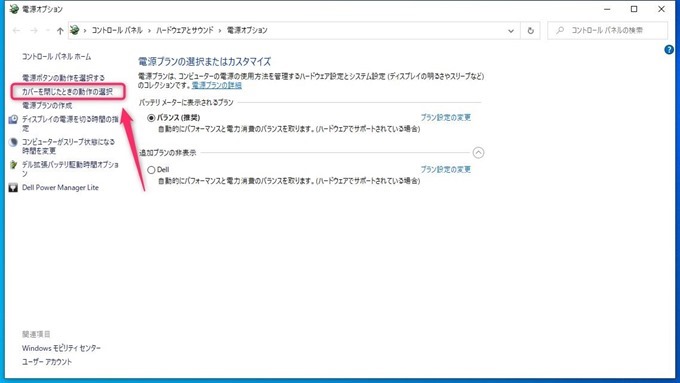Screen dimensions: 680x383
Task: Maximize the 電源オプション window
Action: (x=634, y=9)
